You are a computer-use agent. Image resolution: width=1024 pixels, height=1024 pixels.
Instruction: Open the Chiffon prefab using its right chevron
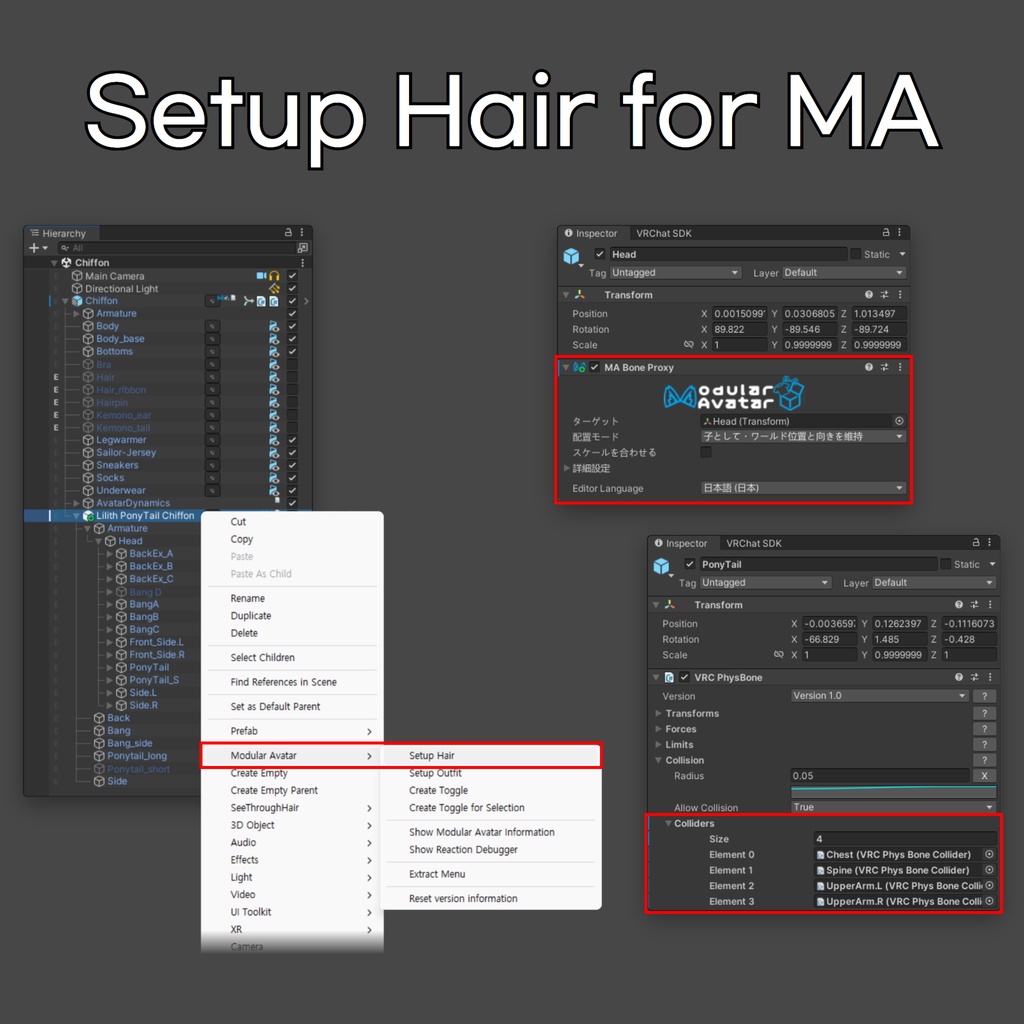coord(306,301)
